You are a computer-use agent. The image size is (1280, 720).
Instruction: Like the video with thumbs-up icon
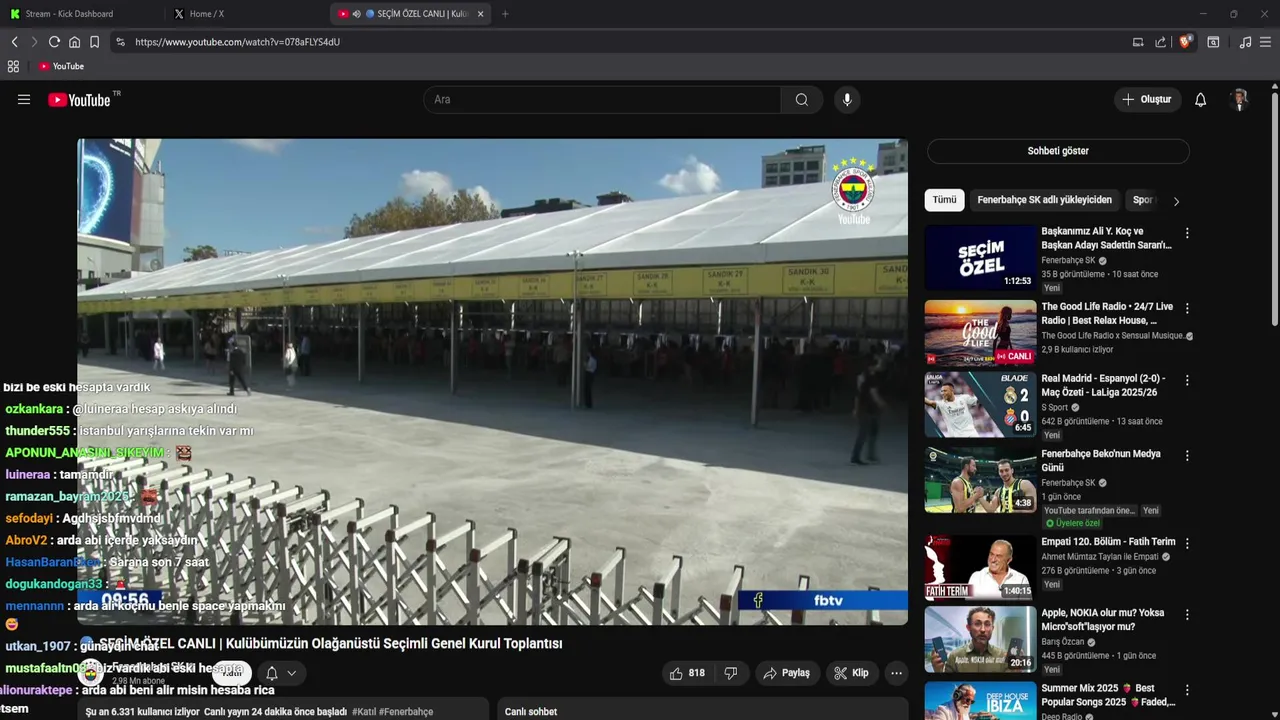(x=686, y=673)
